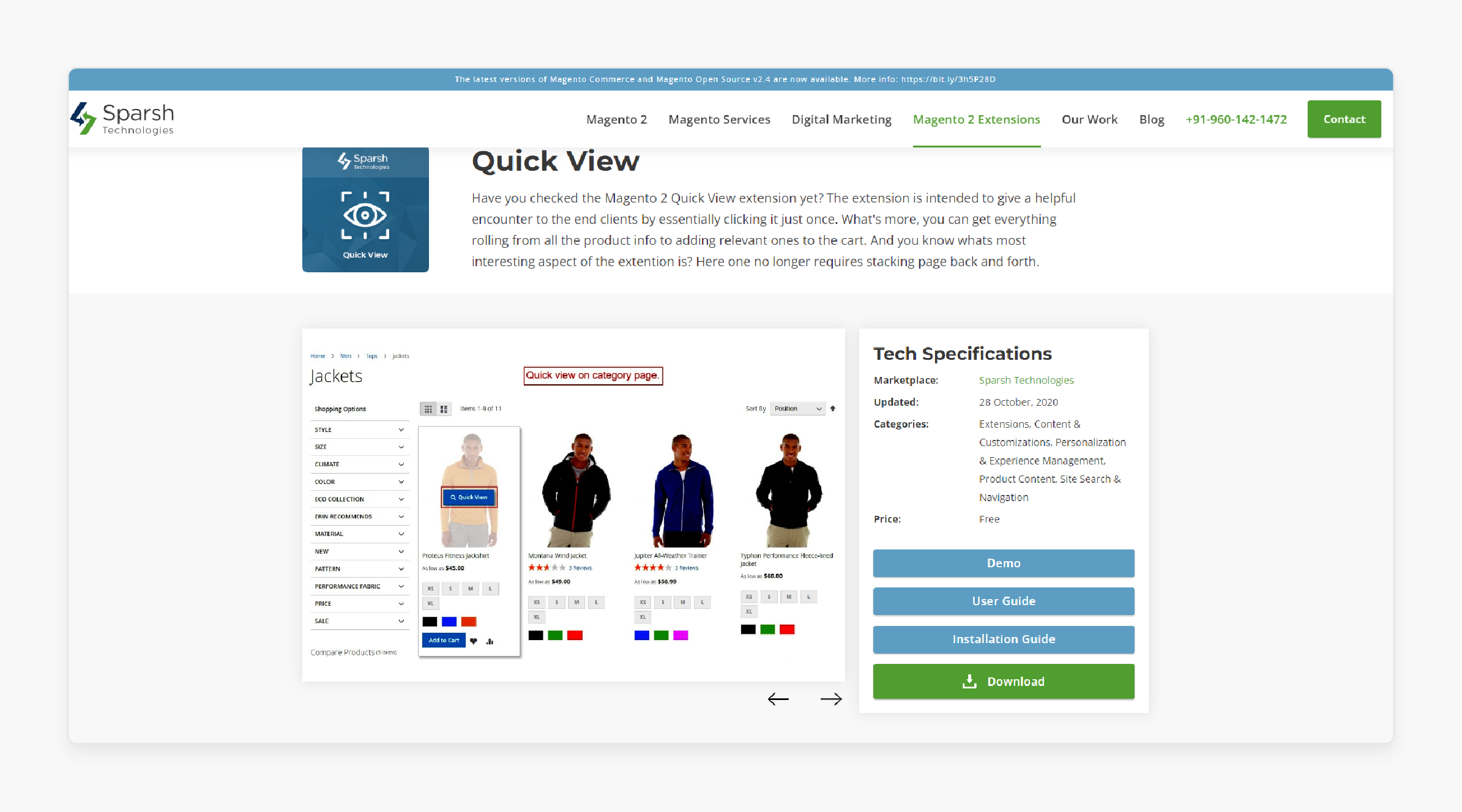This screenshot has width=1462, height=812.
Task: Select magenta swatch on Jupiter All-Weather Trainer
Action: point(681,635)
